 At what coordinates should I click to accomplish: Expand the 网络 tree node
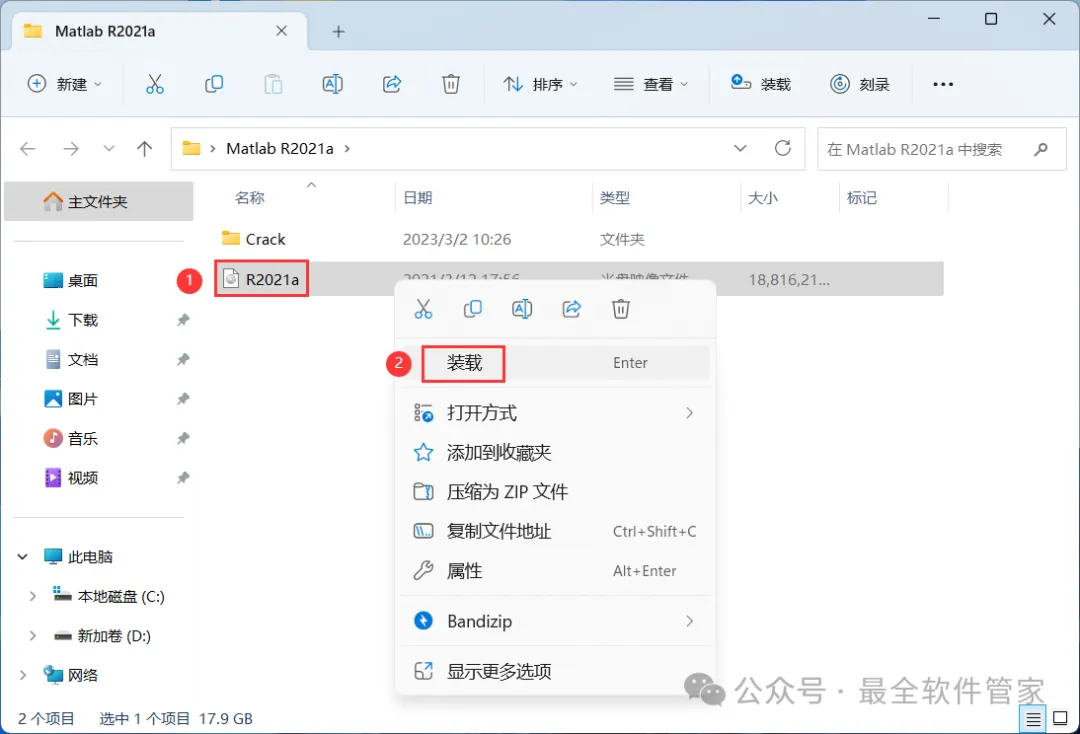(x=23, y=675)
